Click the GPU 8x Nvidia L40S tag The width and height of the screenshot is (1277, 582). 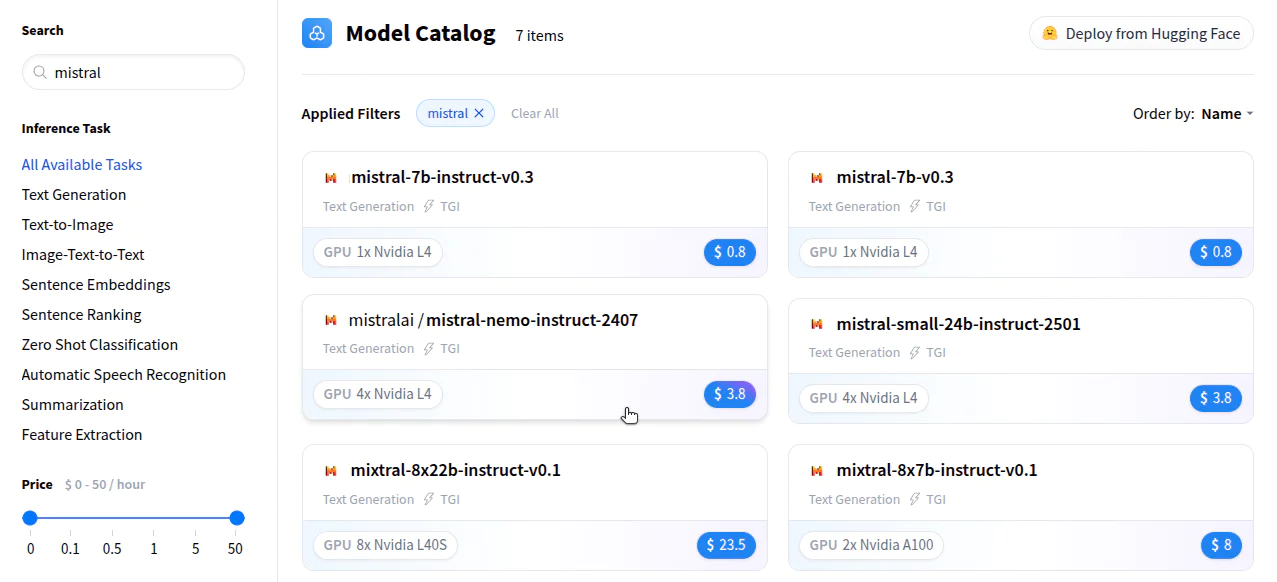pos(386,545)
